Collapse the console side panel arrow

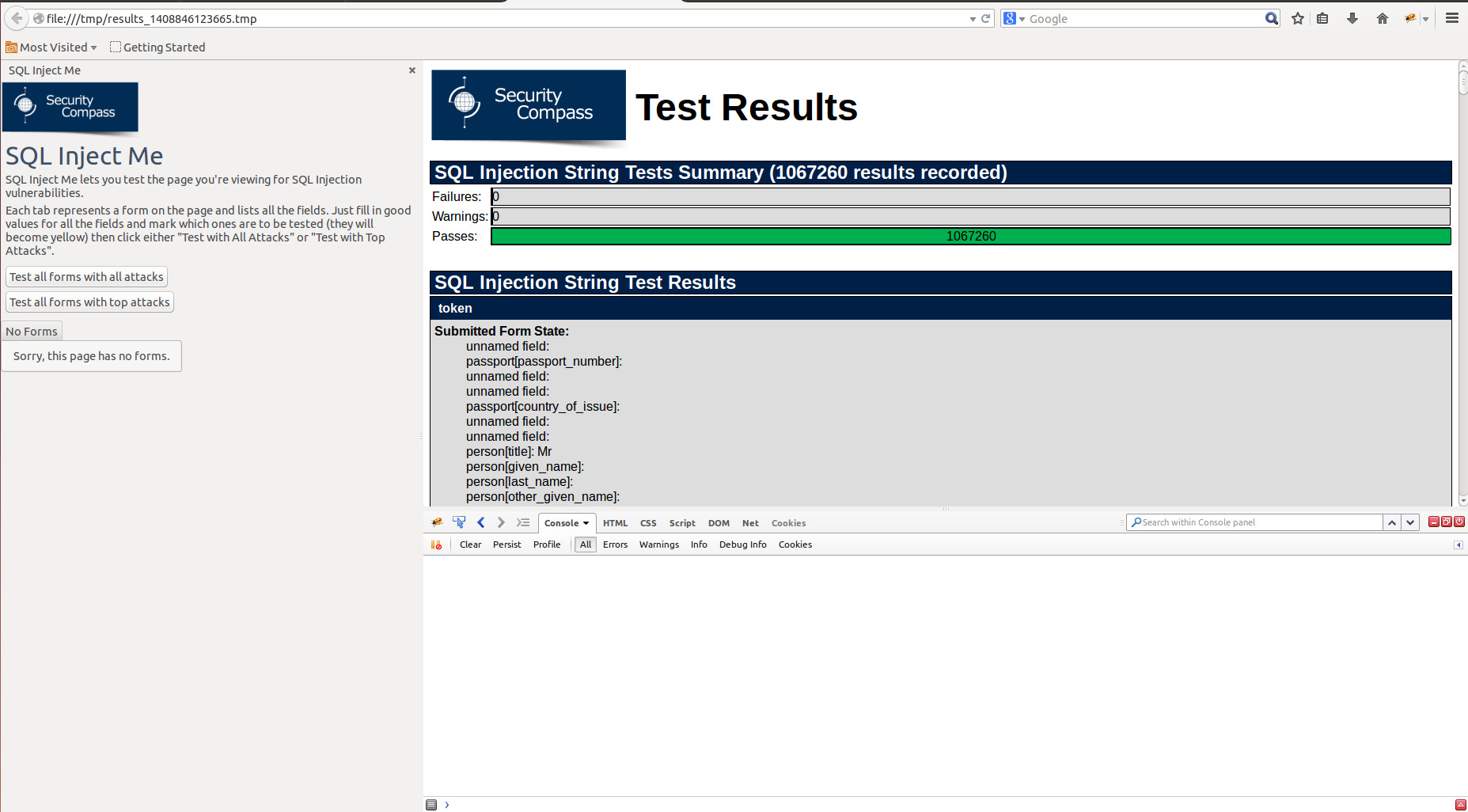click(x=1459, y=544)
